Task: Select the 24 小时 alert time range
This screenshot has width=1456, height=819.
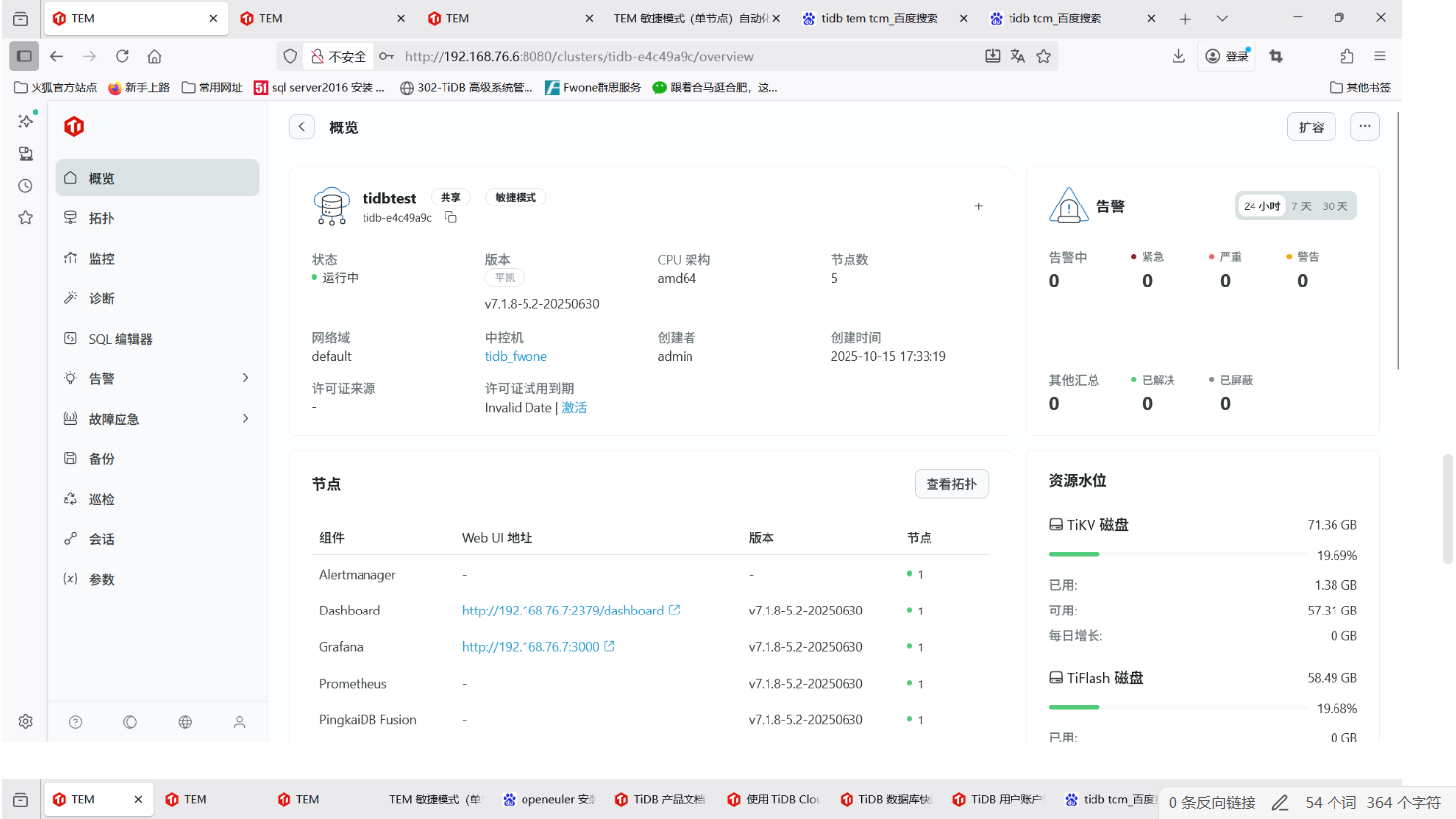Action: click(x=1261, y=206)
